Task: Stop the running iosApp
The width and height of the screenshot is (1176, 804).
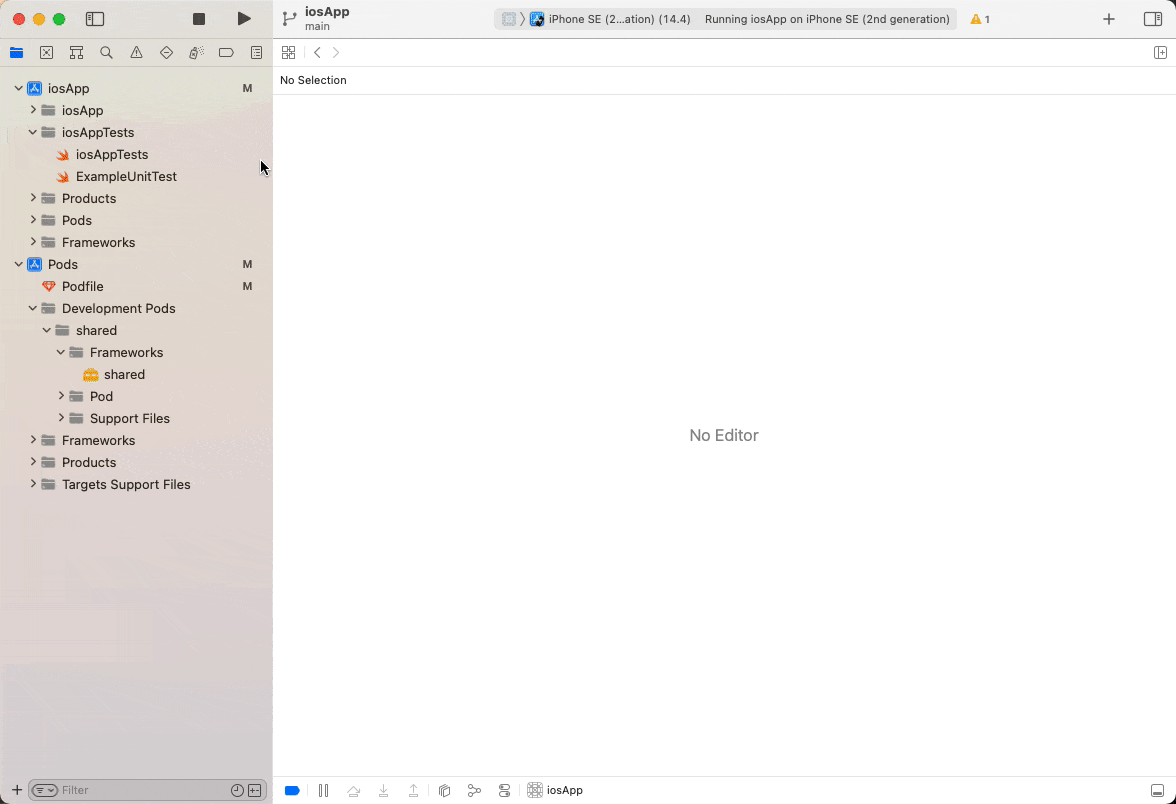Action: pos(199,19)
